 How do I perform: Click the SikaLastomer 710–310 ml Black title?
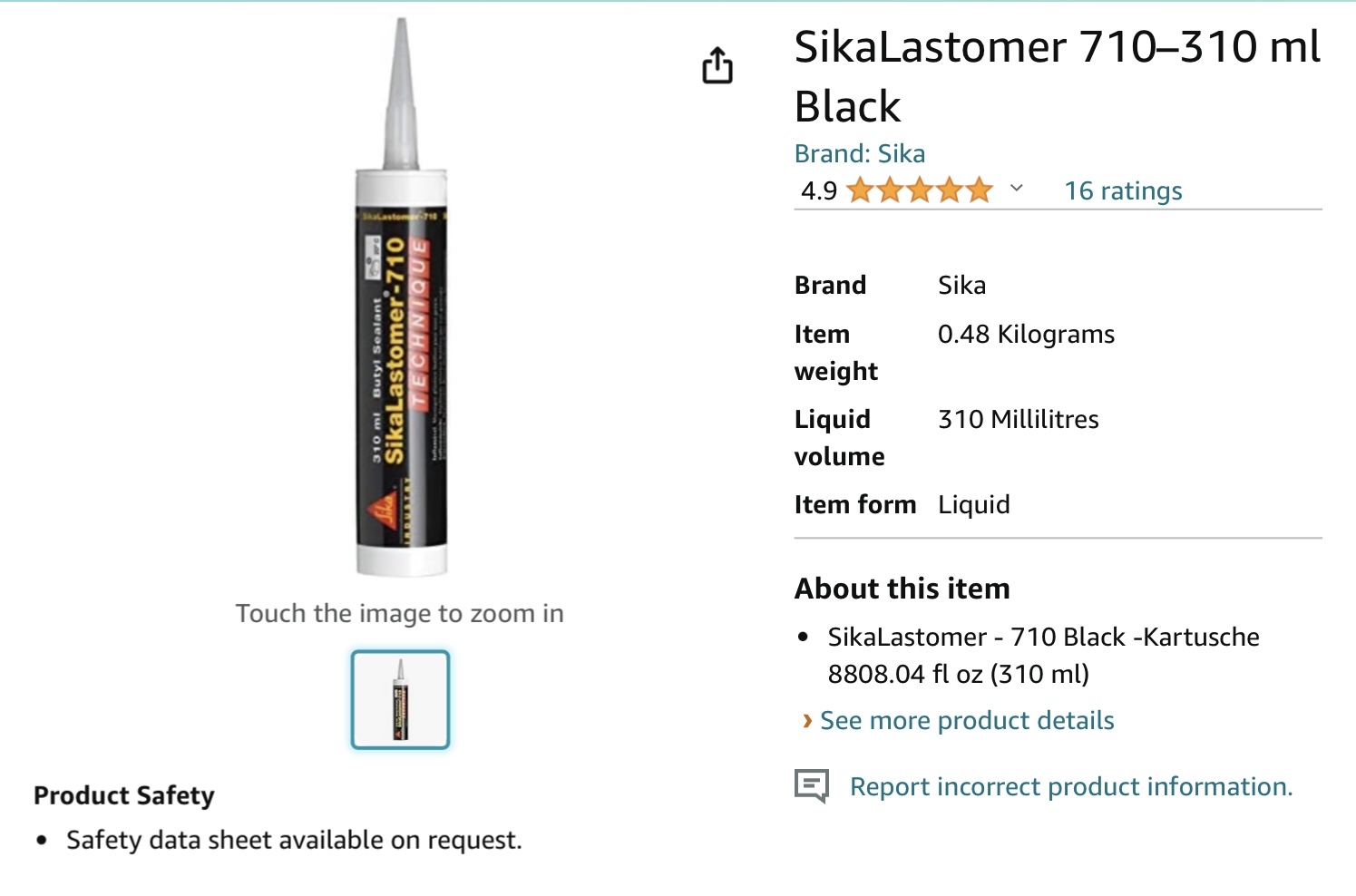coord(1057,76)
